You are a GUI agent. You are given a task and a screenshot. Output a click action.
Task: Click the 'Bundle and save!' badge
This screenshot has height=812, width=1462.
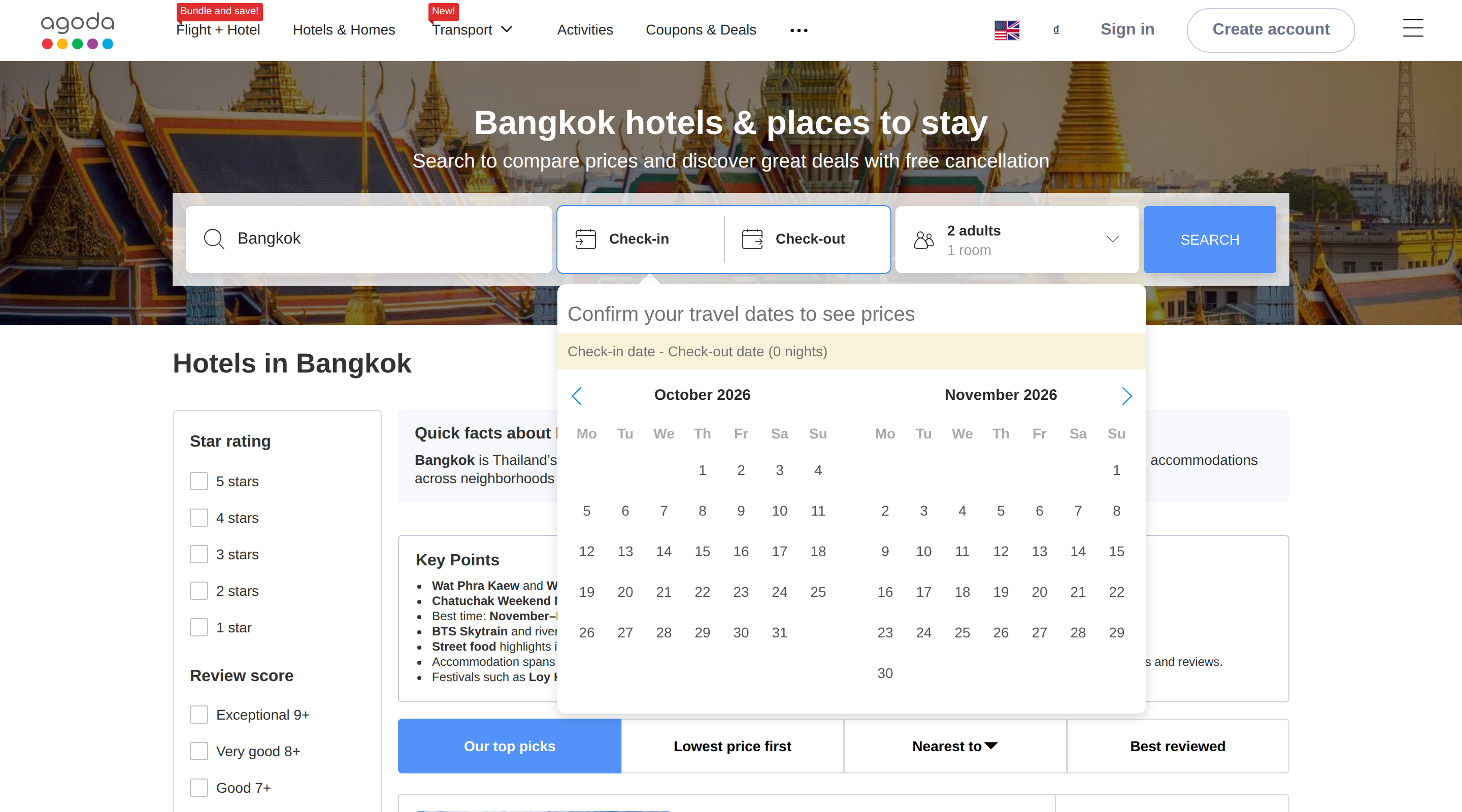pos(219,11)
